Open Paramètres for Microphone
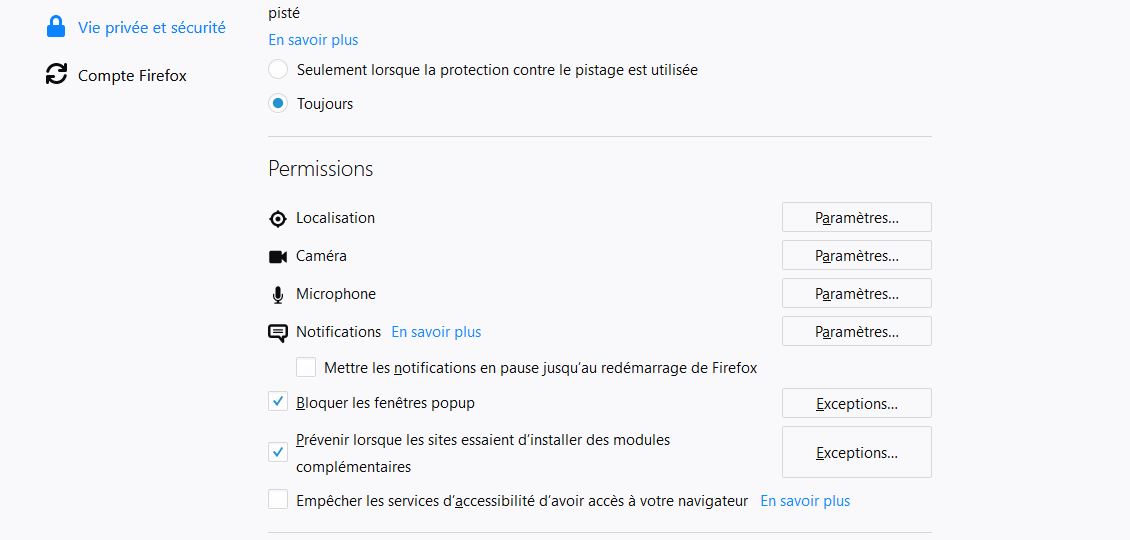Viewport: 1130px width, 540px height. [x=857, y=293]
